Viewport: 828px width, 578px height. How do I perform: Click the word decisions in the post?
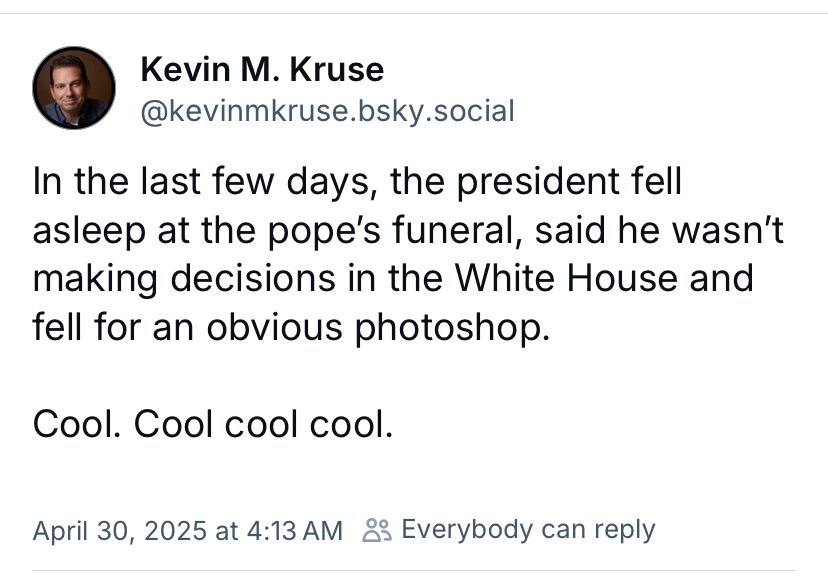coord(253,278)
